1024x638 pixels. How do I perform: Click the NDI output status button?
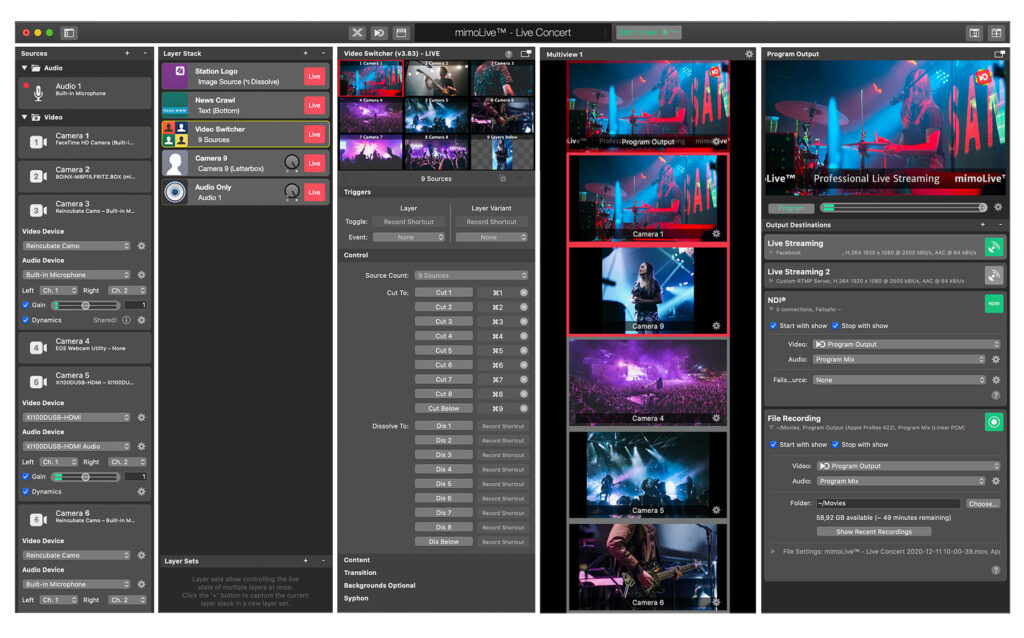click(x=993, y=304)
